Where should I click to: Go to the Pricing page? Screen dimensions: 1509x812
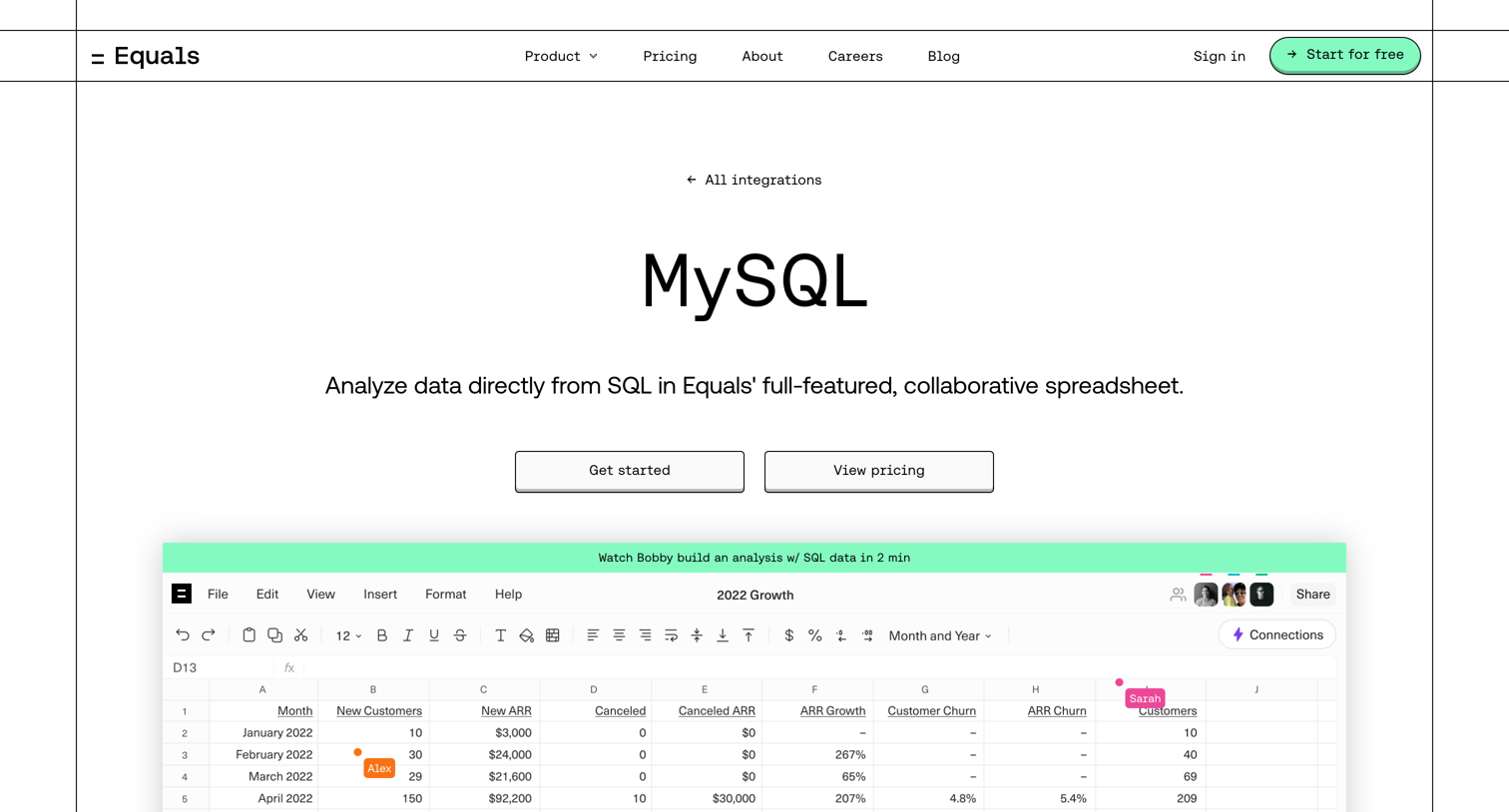coord(670,57)
